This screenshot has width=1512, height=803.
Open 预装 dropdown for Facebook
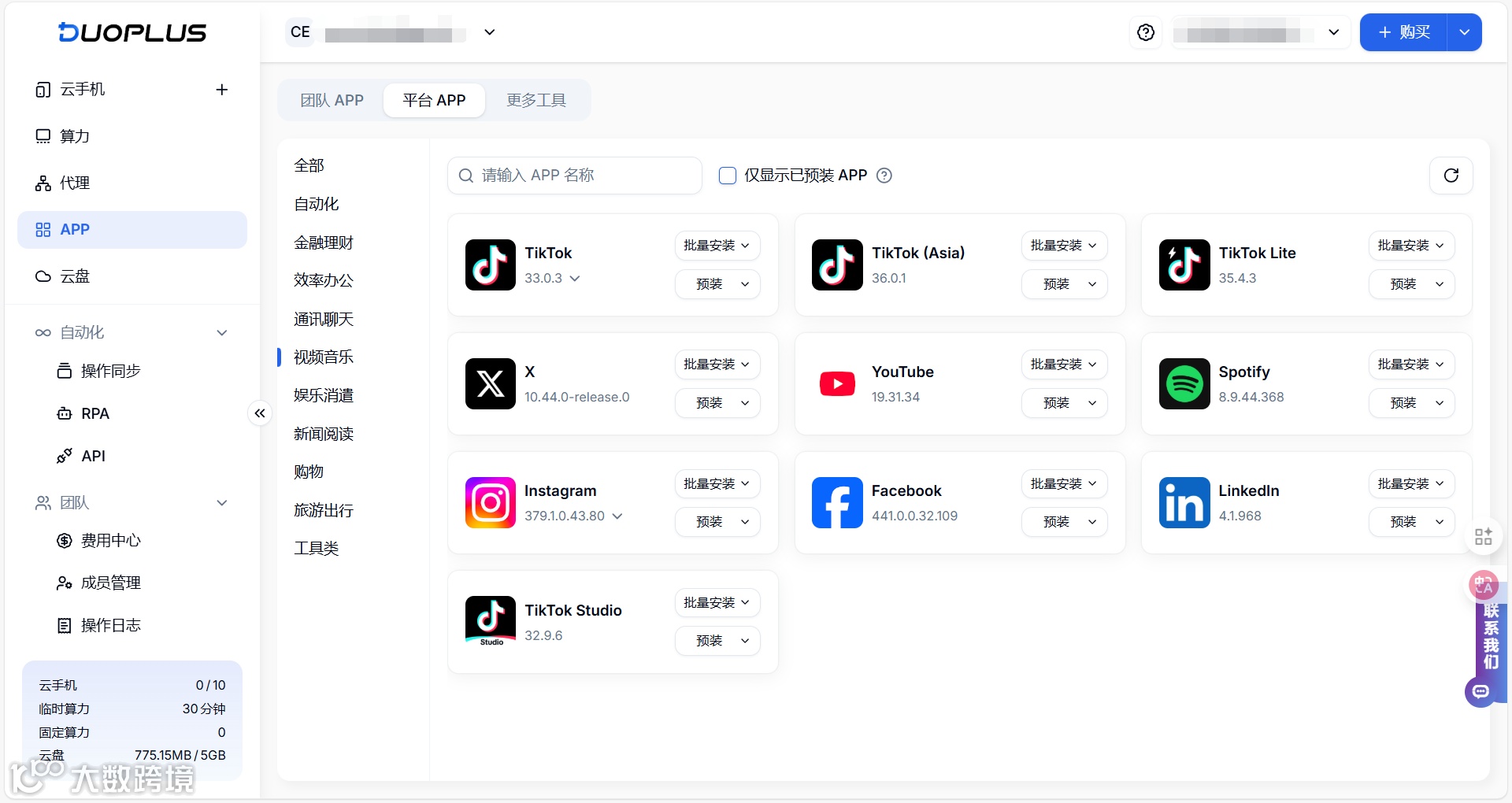pyautogui.click(x=1064, y=522)
